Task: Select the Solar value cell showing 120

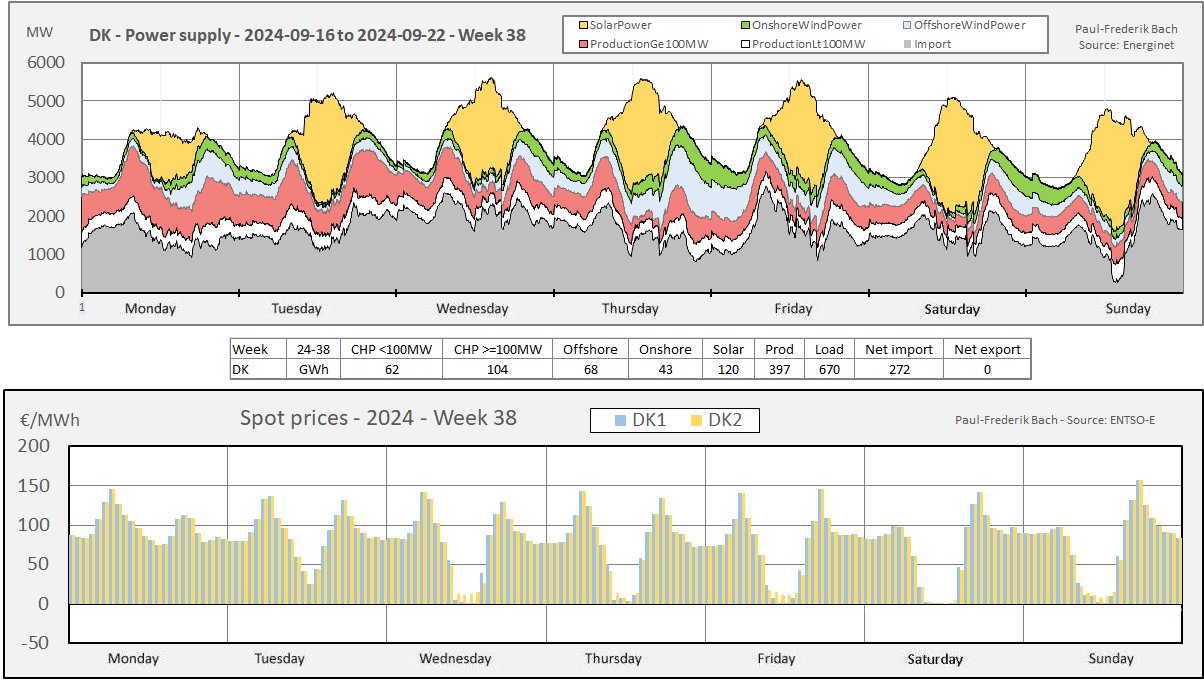Action: 729,369
